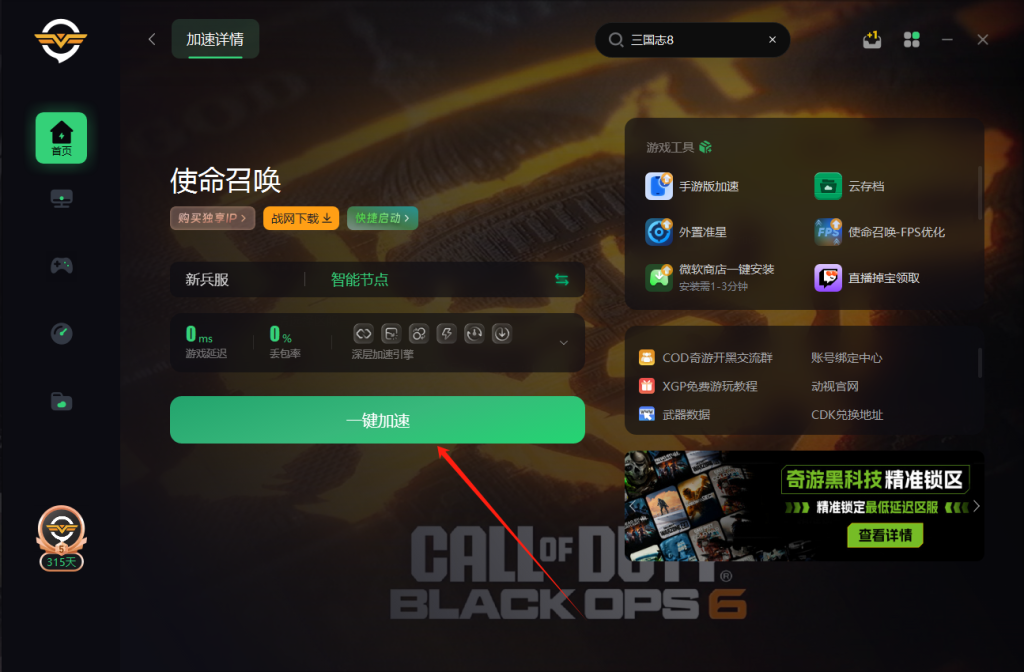Screen dimensions: 1024x672
Task: Show next banner with right chevron
Action: (x=976, y=506)
